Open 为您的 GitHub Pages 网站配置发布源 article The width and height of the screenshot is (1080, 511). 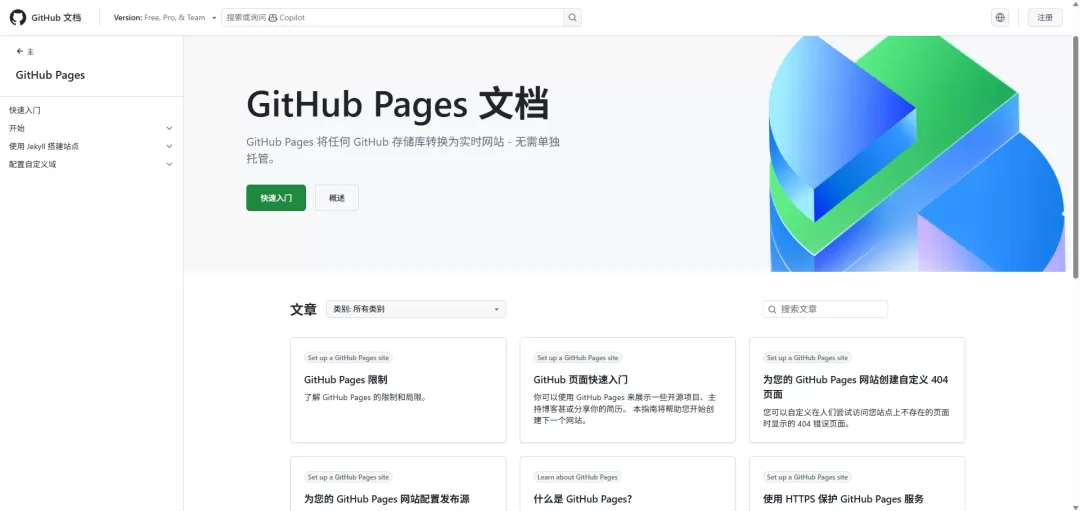[387, 499]
